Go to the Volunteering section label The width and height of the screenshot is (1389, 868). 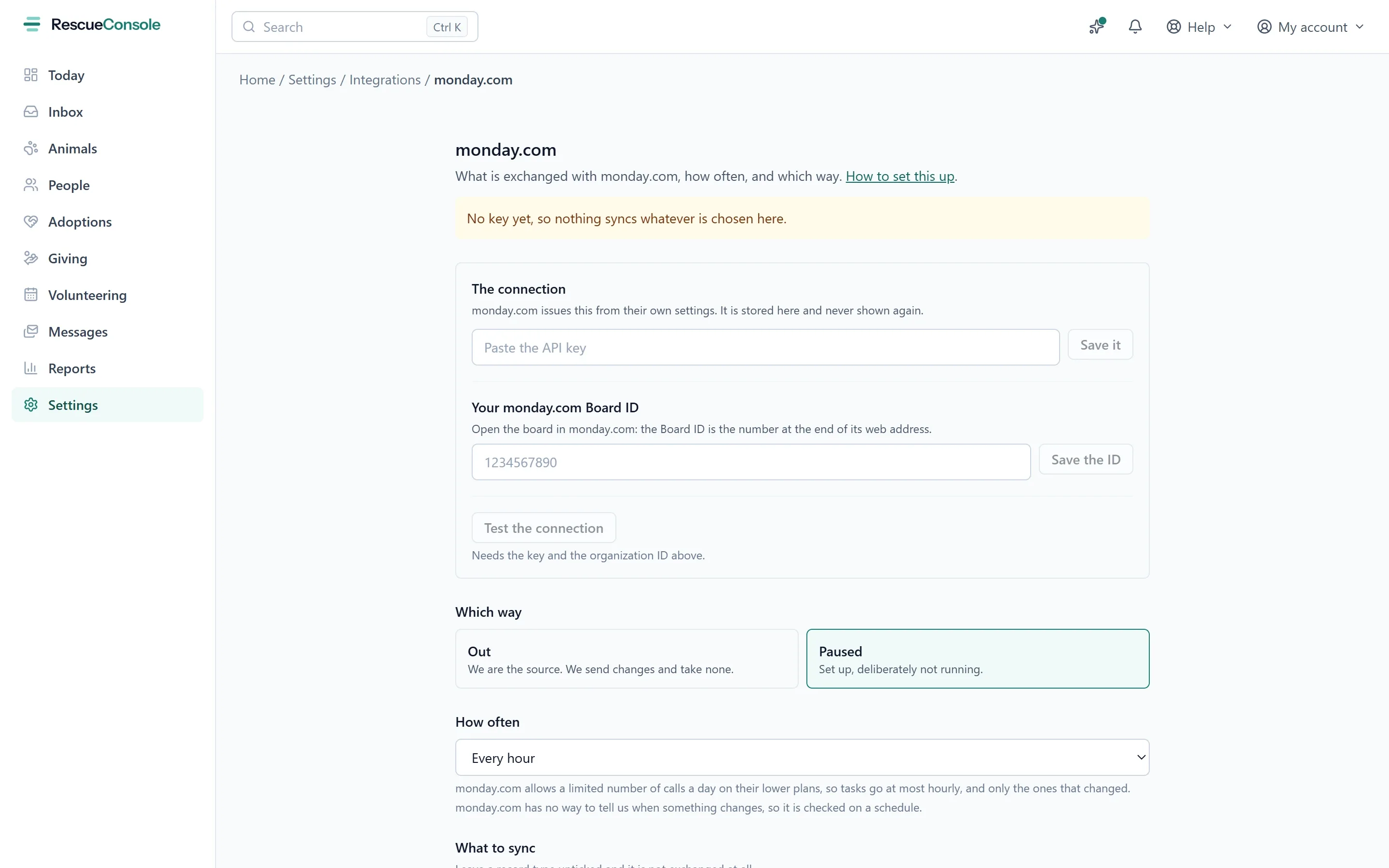(x=87, y=295)
